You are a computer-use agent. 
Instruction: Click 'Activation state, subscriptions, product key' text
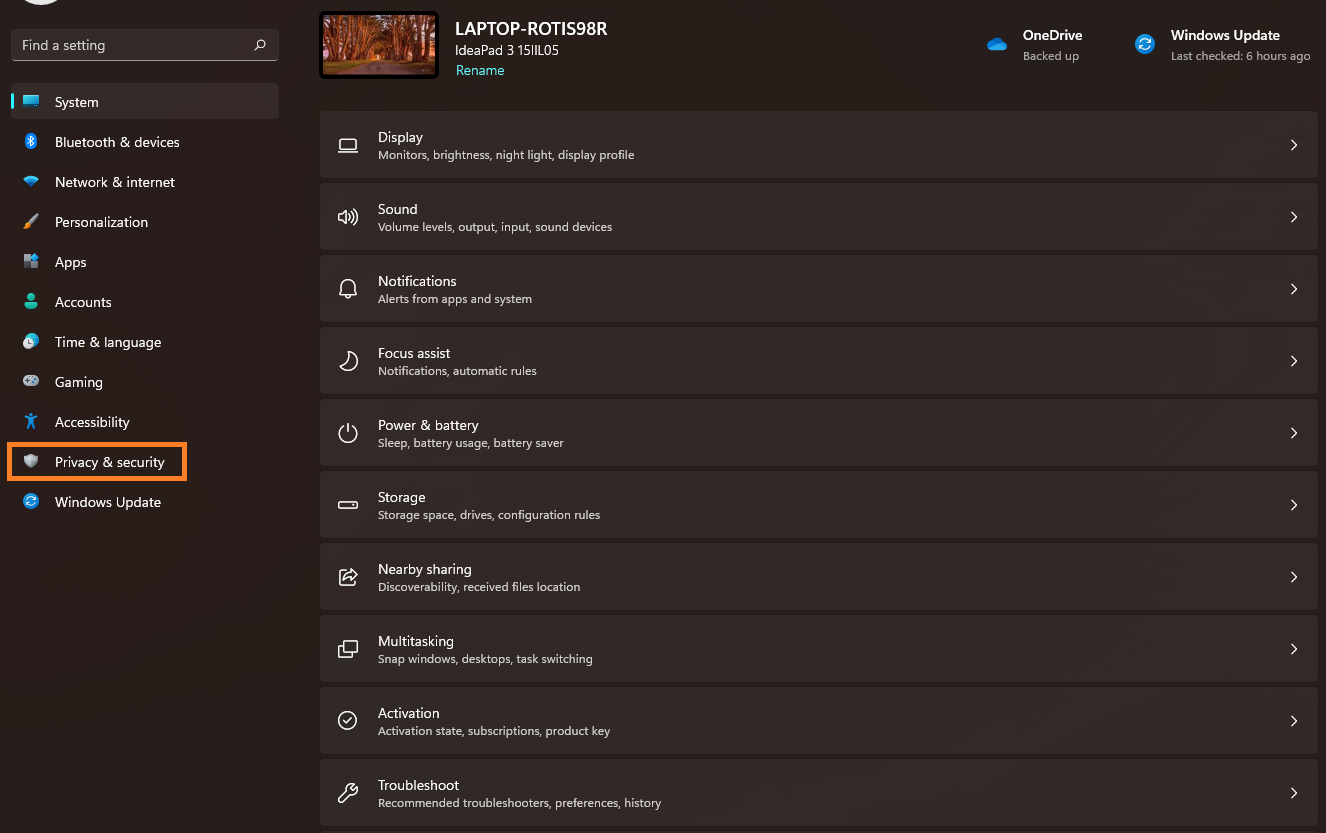pyautogui.click(x=494, y=731)
